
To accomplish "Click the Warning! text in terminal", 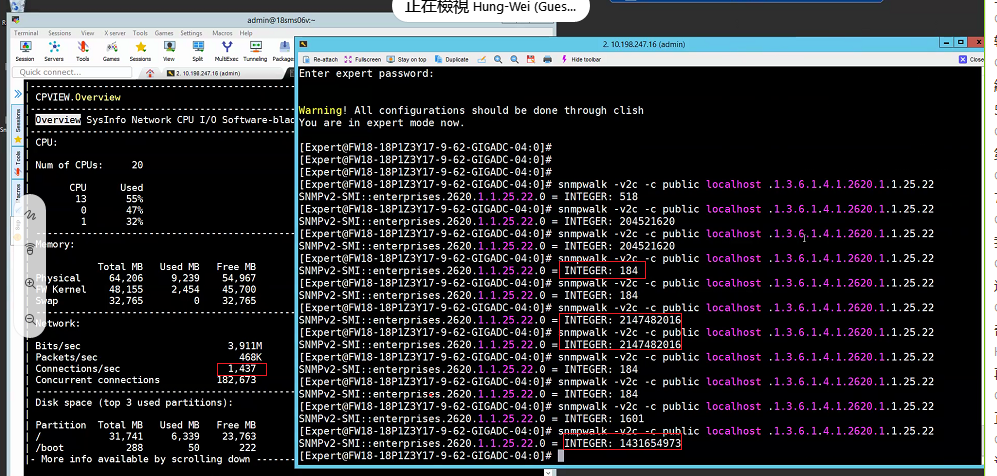I will point(322,111).
